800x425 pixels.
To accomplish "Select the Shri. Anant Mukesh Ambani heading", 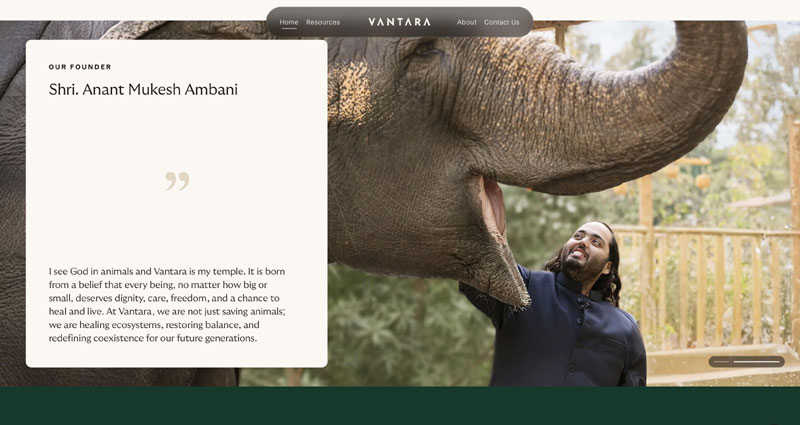I will tap(143, 89).
